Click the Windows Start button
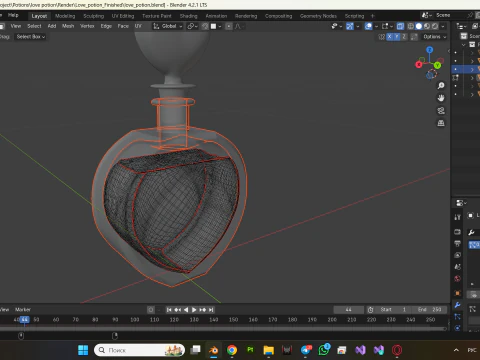 (x=83, y=350)
